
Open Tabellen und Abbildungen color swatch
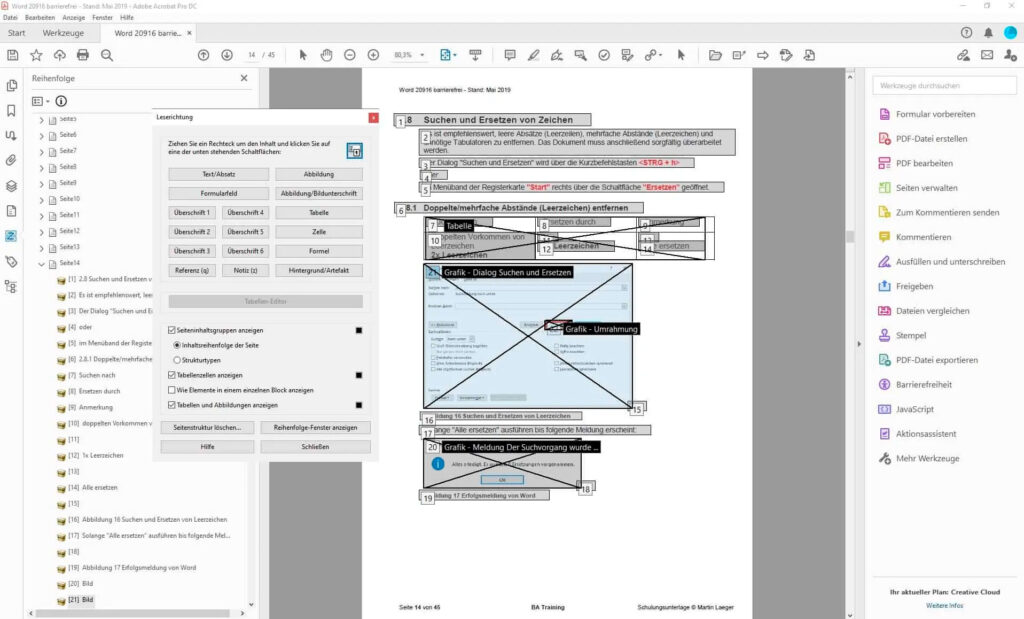[x=359, y=405]
